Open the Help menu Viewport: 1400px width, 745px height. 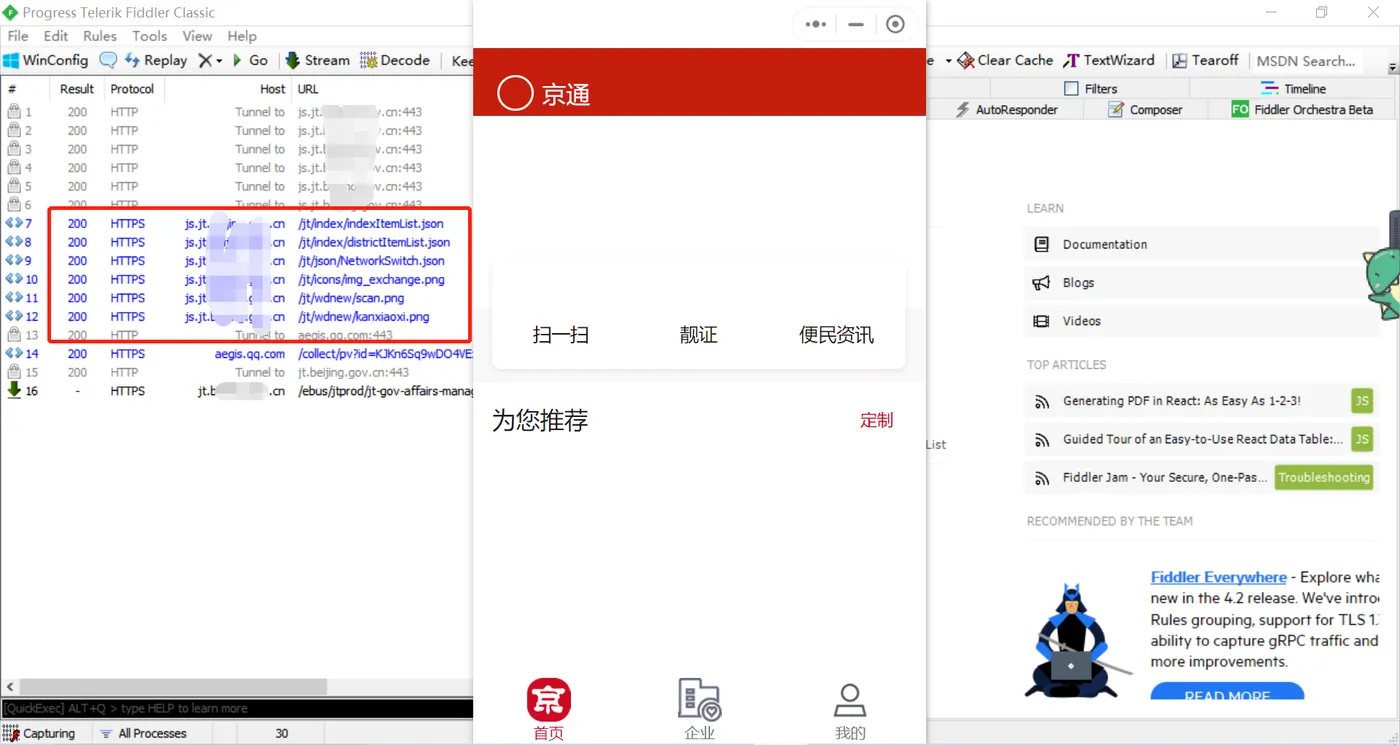[x=242, y=36]
